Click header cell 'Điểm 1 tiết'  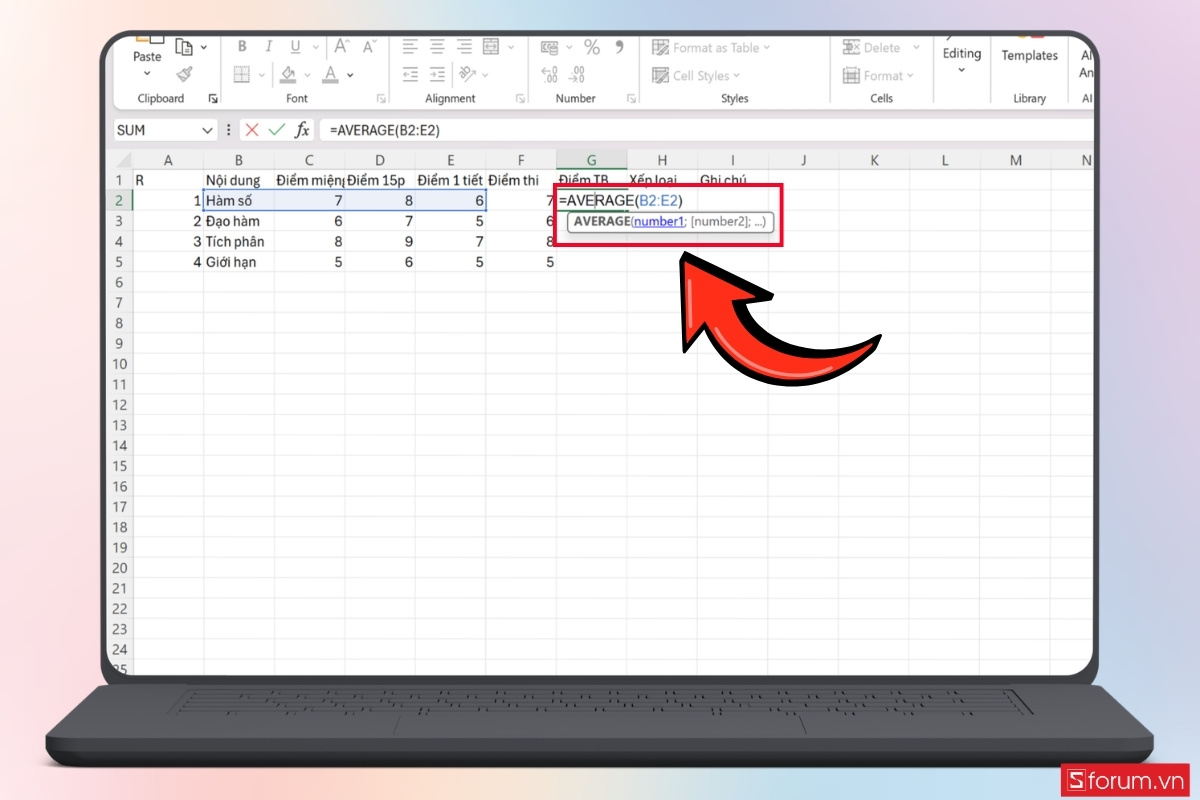click(450, 180)
